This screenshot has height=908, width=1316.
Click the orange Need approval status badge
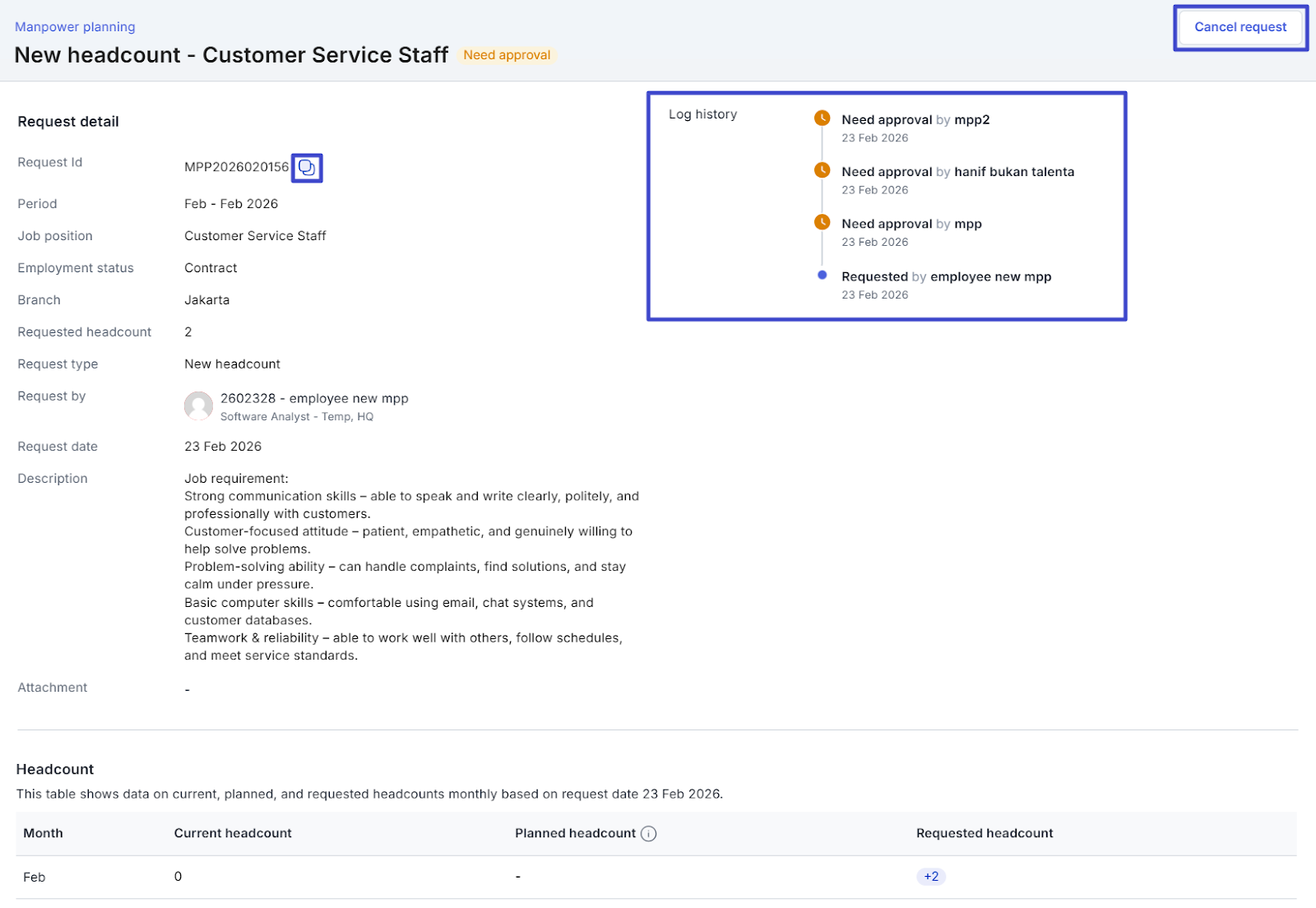pyautogui.click(x=507, y=55)
